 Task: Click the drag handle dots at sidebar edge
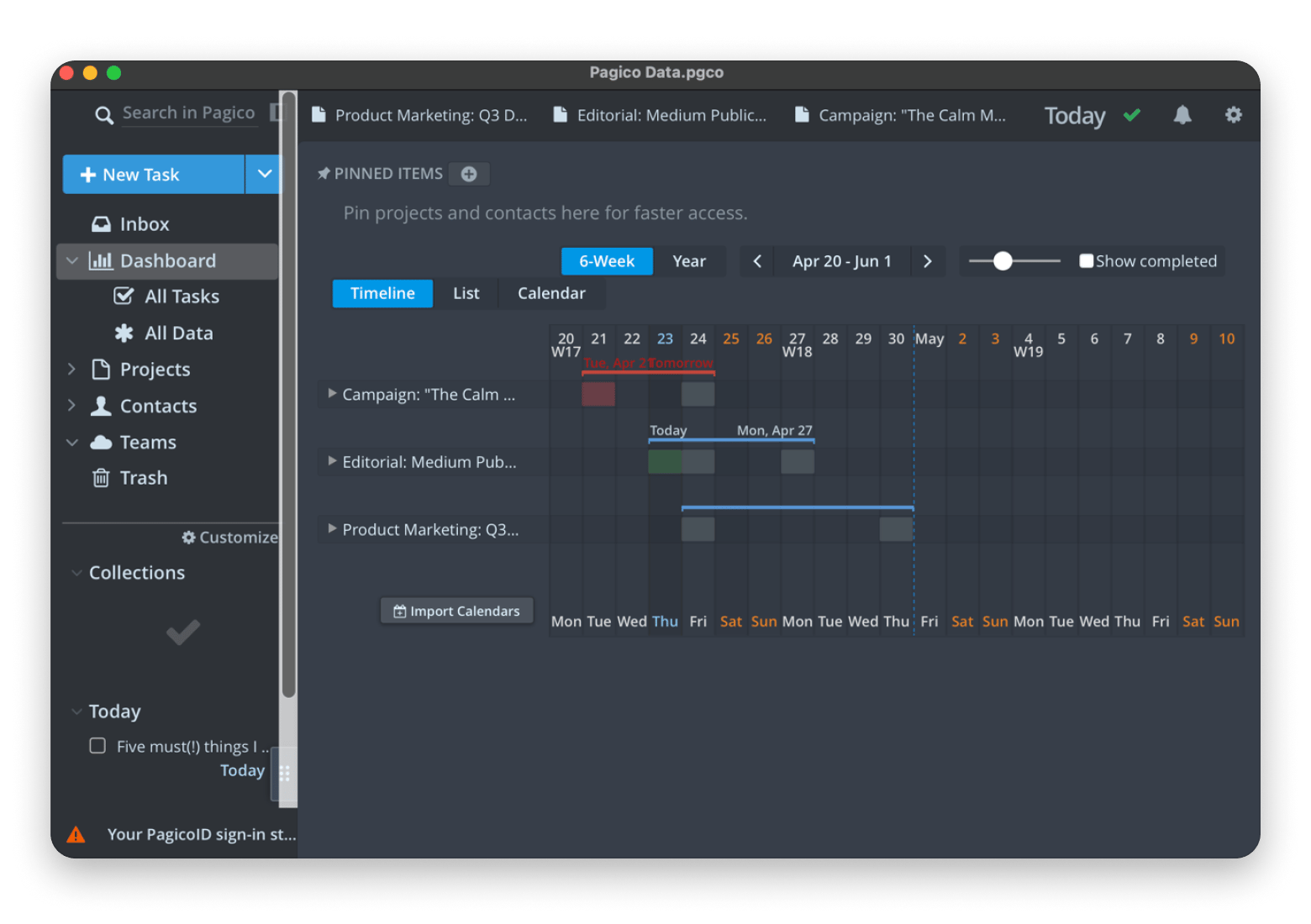click(284, 774)
